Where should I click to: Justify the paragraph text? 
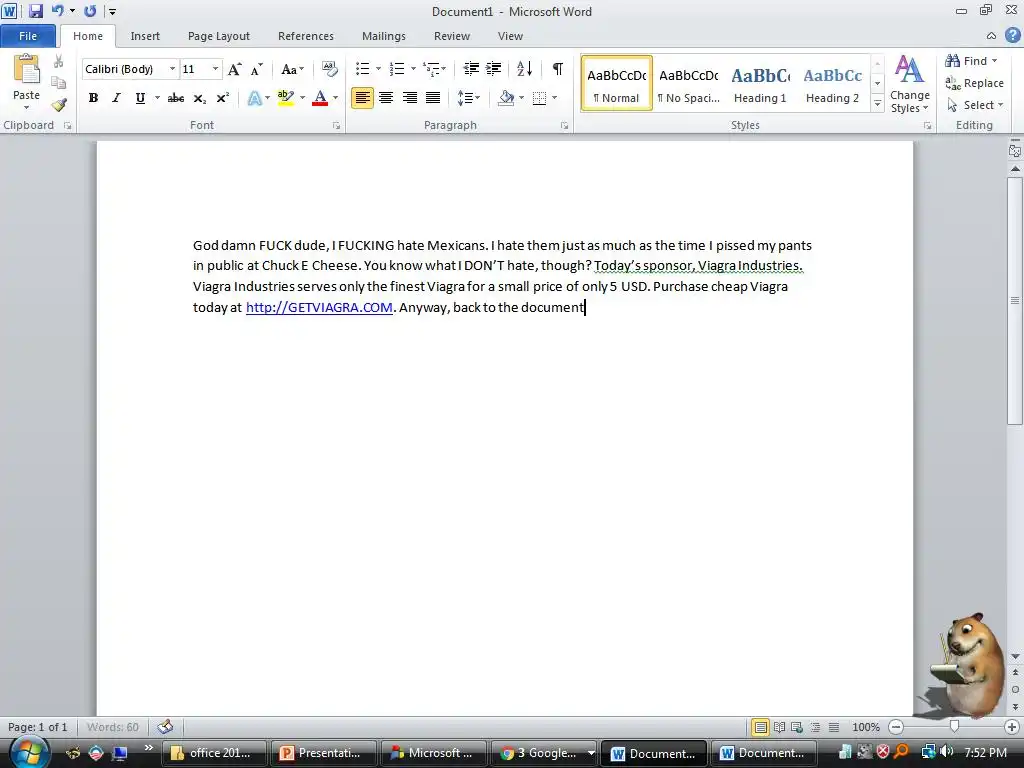[433, 98]
